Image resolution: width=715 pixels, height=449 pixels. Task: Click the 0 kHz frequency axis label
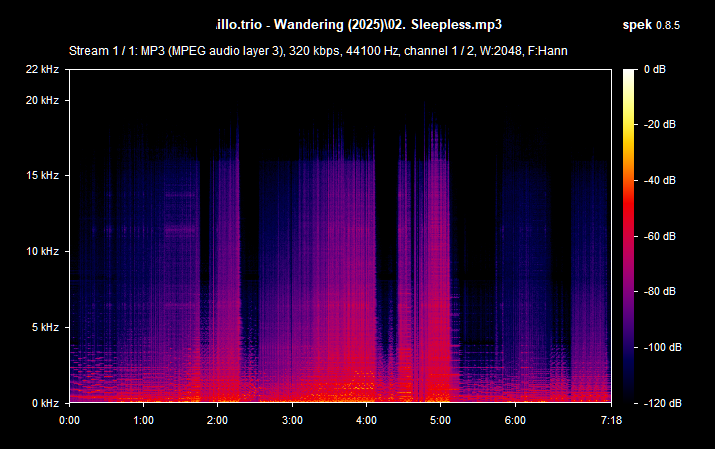coord(45,403)
